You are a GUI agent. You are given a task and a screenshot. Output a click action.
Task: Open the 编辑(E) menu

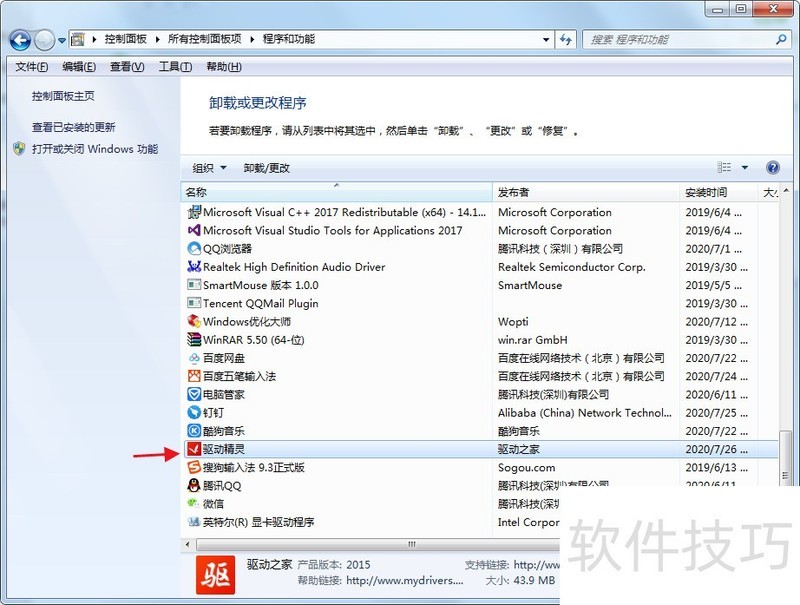pyautogui.click(x=79, y=67)
